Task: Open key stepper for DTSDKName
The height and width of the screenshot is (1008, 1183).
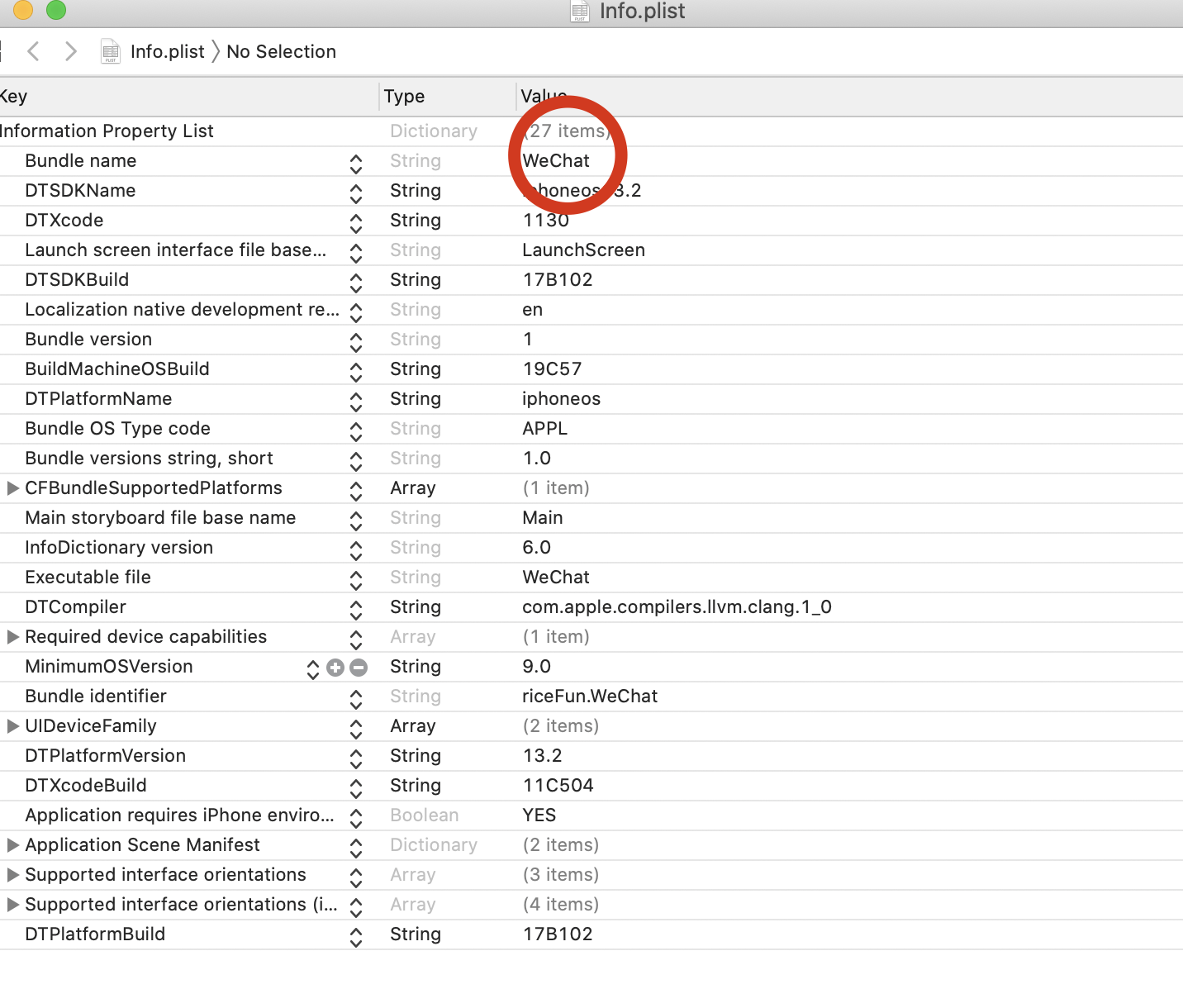Action: click(356, 194)
